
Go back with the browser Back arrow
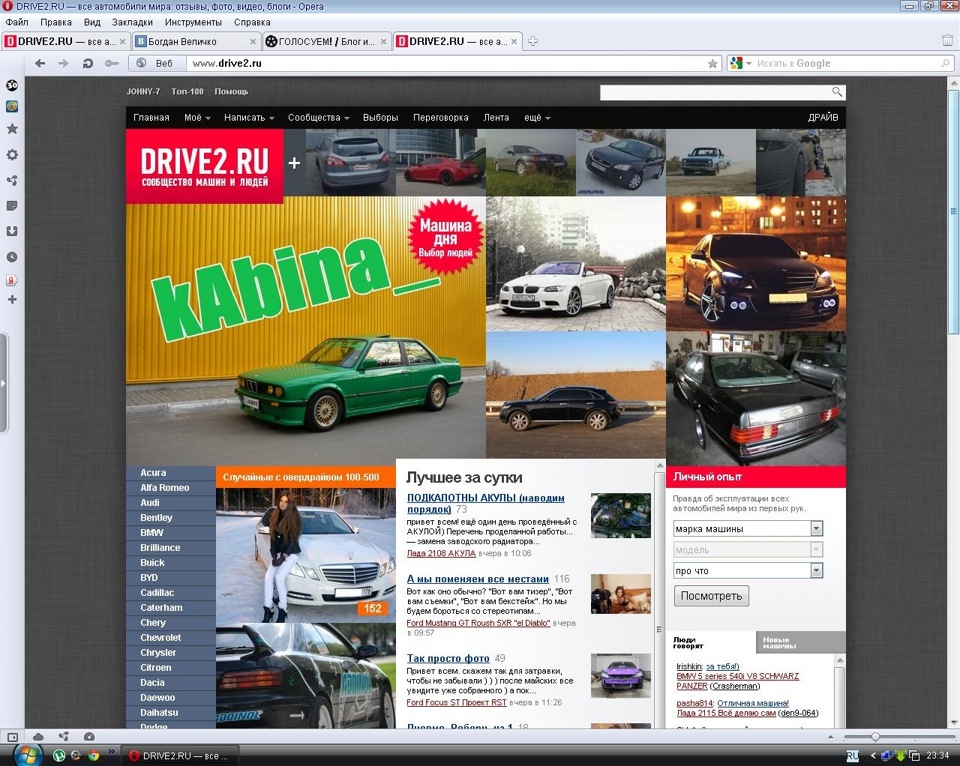click(x=40, y=63)
